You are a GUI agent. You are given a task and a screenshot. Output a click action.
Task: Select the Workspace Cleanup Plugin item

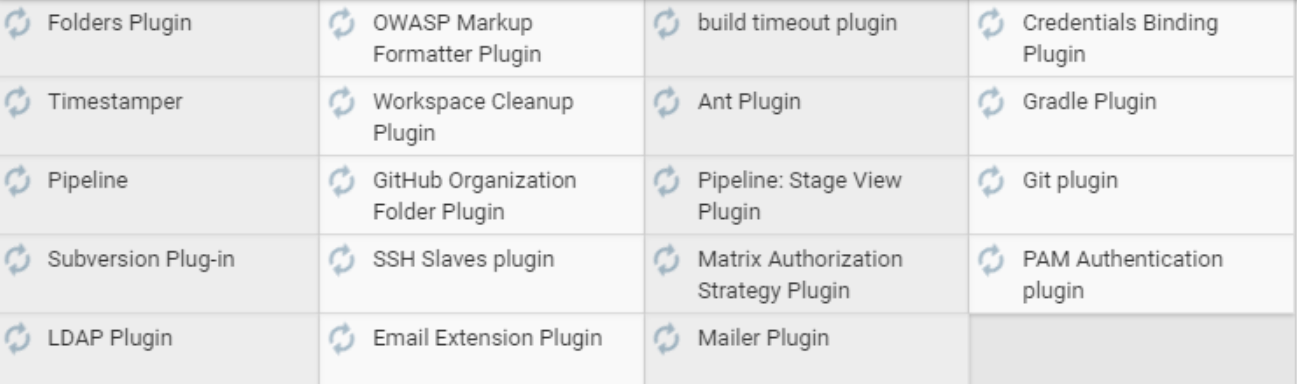(x=482, y=116)
